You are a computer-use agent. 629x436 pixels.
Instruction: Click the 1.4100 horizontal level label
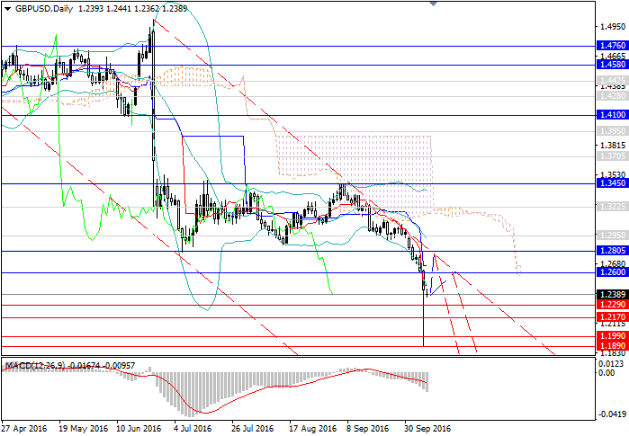[610, 116]
